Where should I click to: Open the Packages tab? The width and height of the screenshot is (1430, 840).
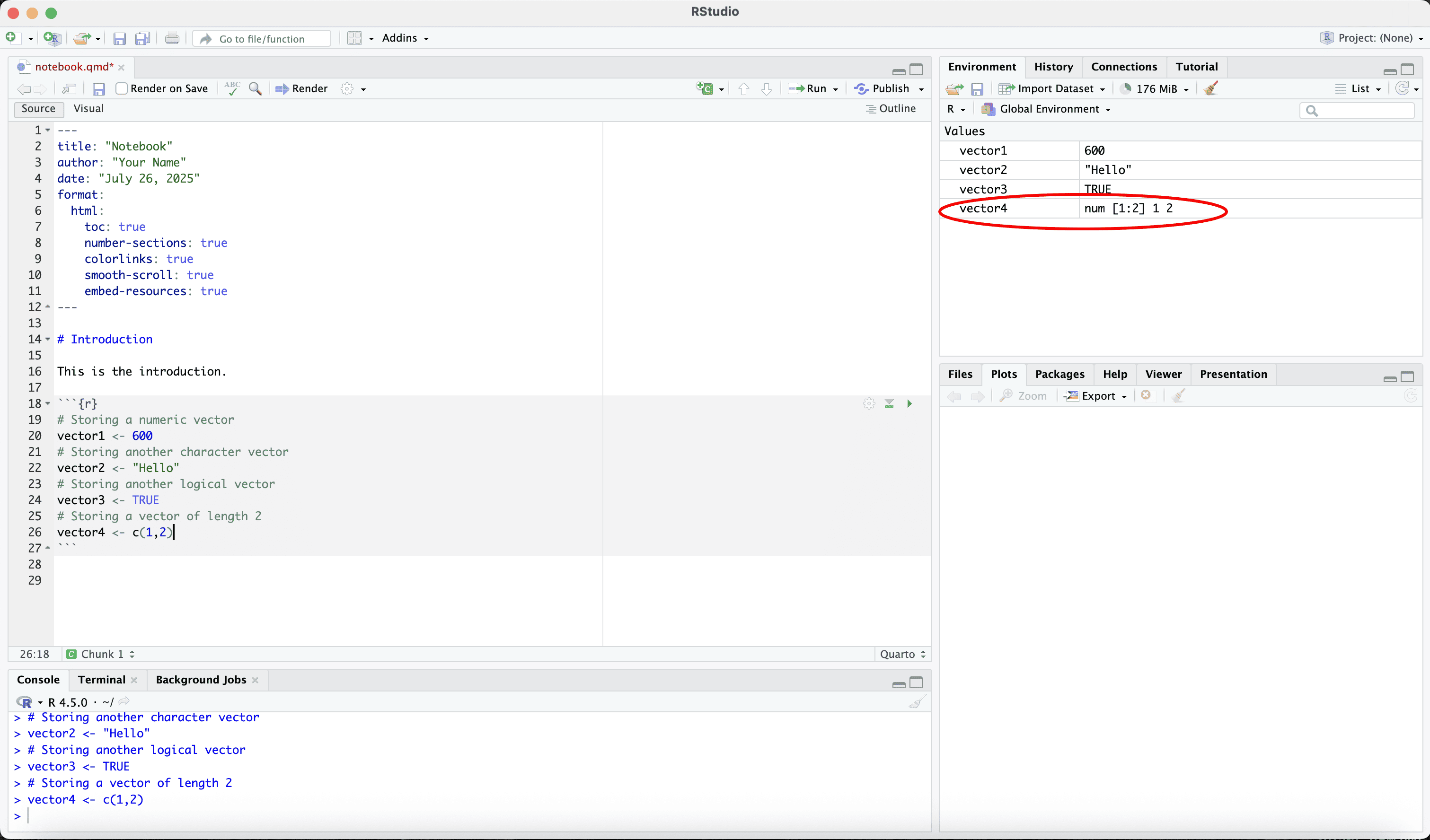point(1059,374)
